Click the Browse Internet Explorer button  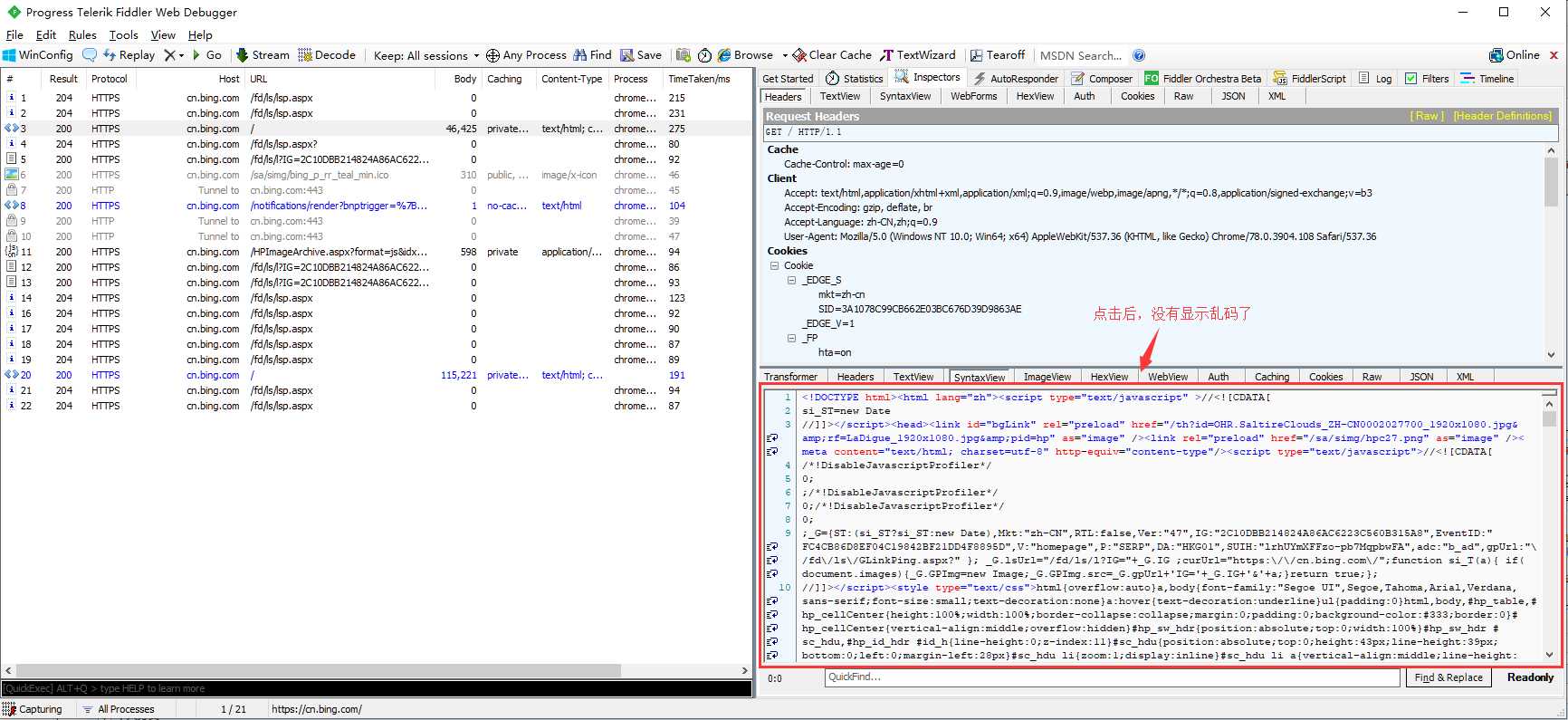745,55
